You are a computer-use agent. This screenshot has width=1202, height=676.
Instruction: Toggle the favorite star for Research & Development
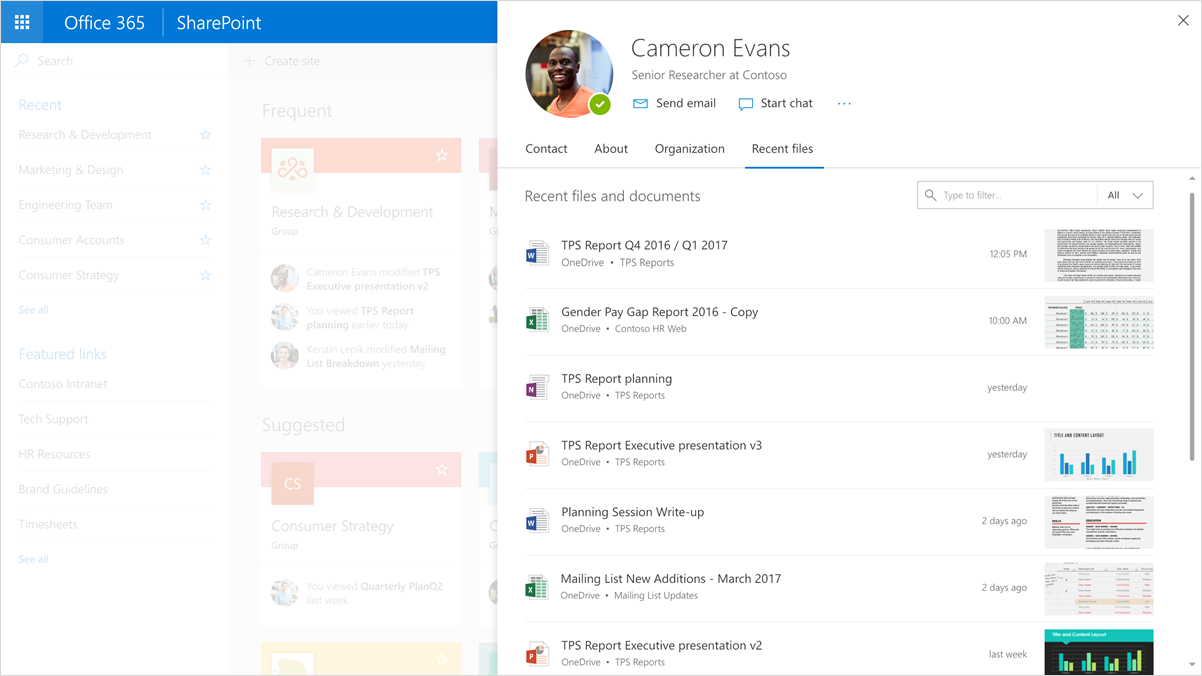coord(206,135)
